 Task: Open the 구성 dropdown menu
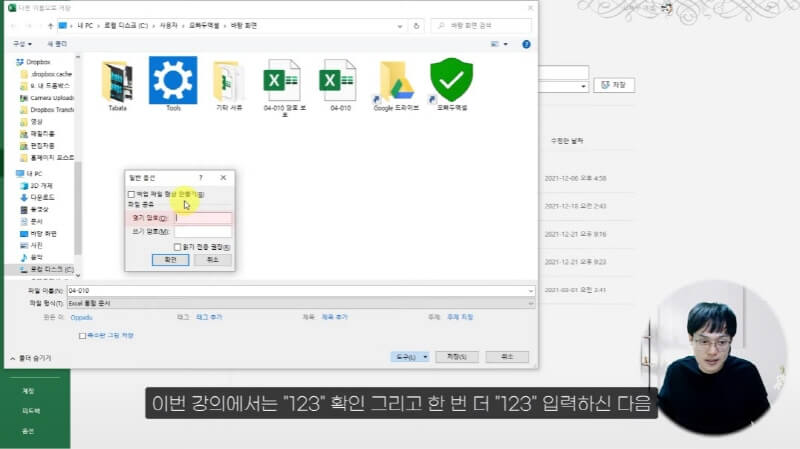pyautogui.click(x=22, y=44)
